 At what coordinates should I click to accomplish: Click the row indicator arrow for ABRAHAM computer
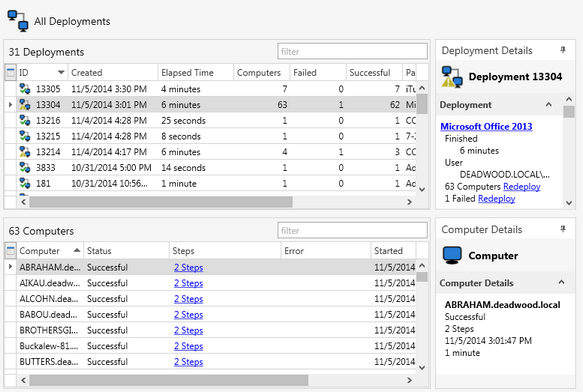click(10, 267)
